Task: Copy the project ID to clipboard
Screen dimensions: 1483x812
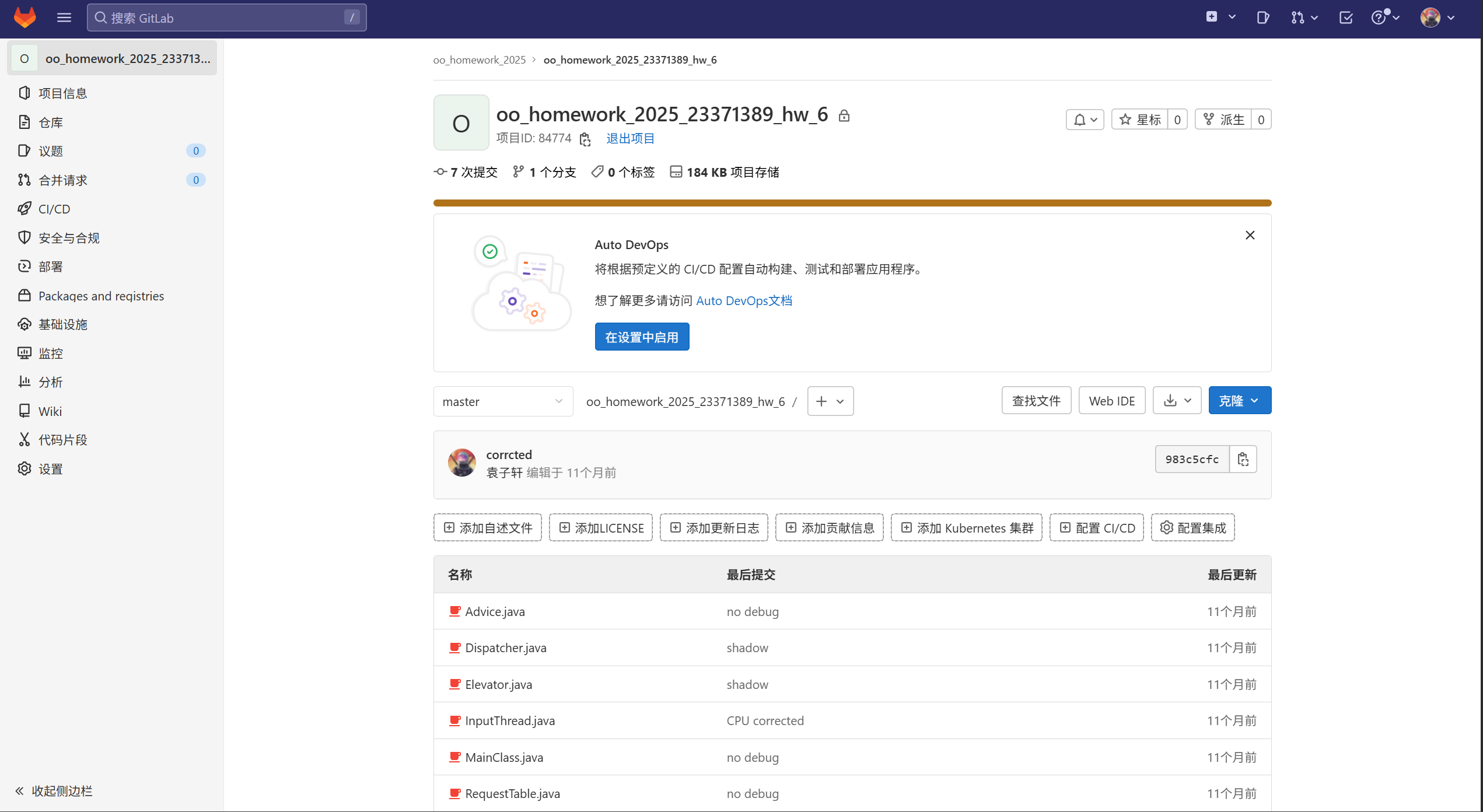Action: 585,139
